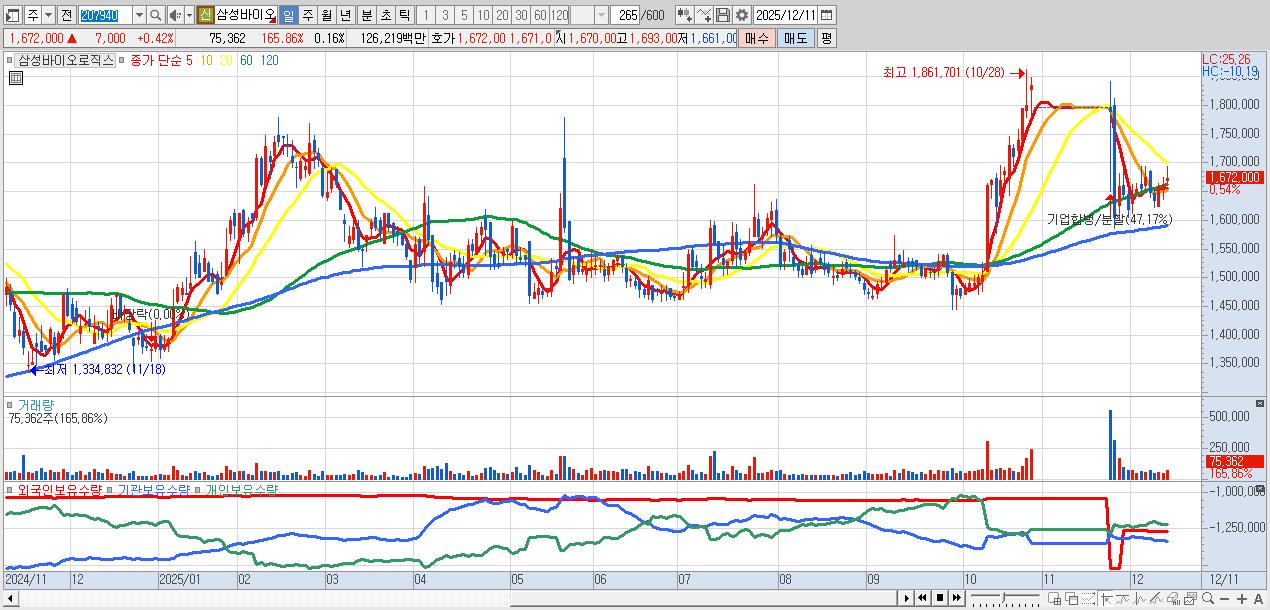The image size is (1270, 610).
Task: Click the dotted-frame chart icon
Action: (1088, 598)
